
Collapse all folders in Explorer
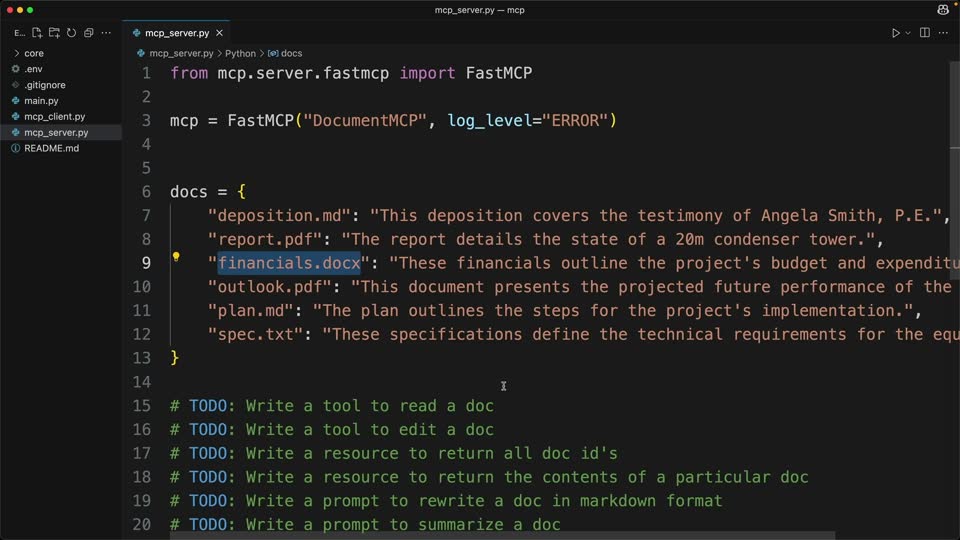pyautogui.click(x=89, y=32)
